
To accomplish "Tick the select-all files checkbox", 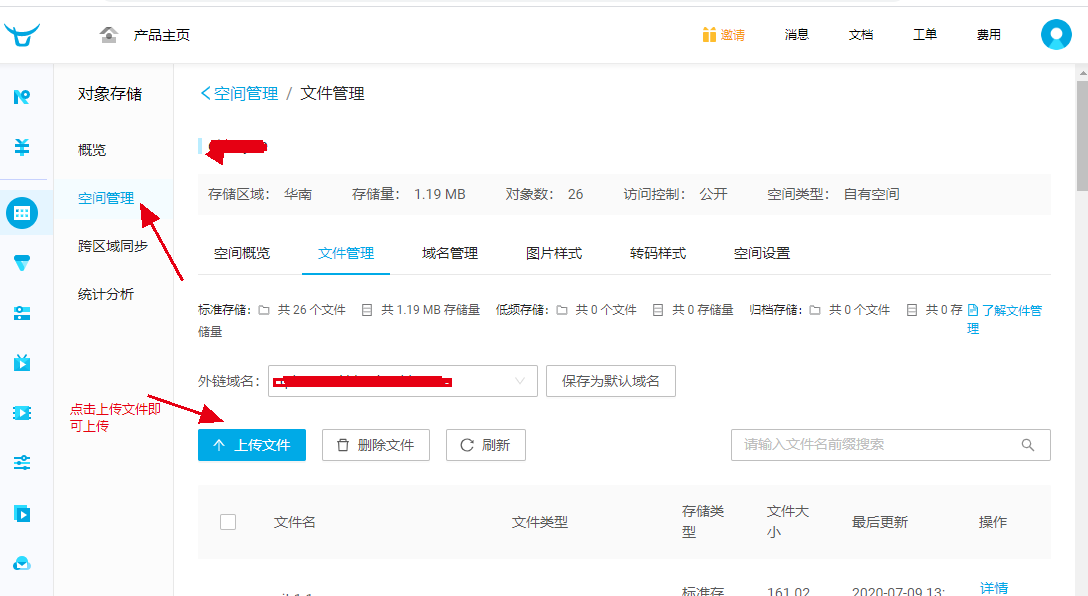I will [x=228, y=522].
